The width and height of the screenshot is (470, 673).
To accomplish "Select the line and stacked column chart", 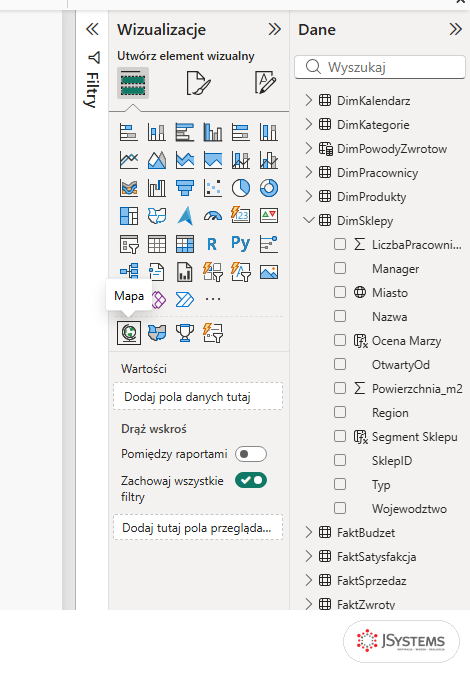I will 241,160.
